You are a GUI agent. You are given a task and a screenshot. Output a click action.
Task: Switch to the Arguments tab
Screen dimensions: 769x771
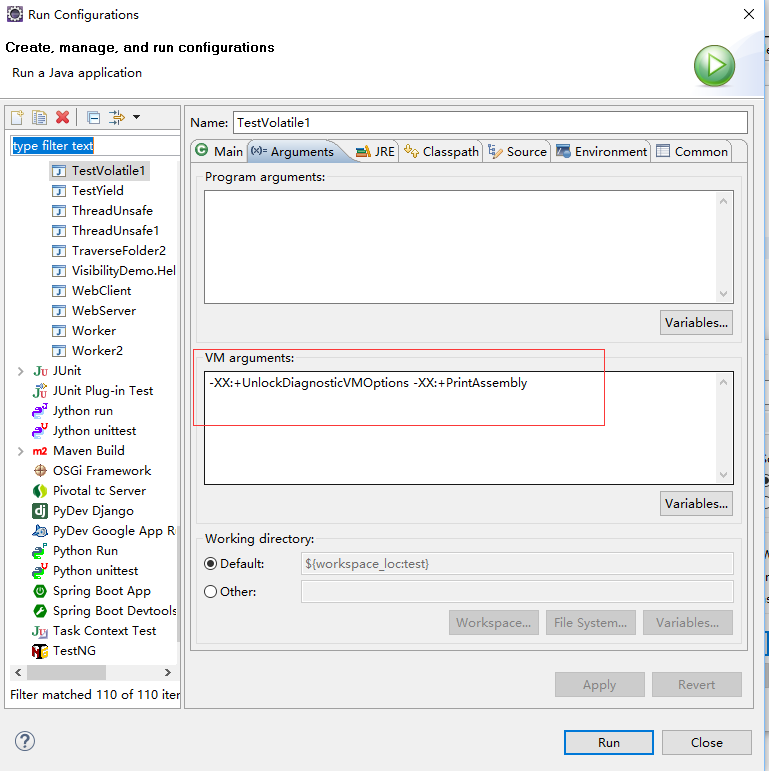(293, 151)
